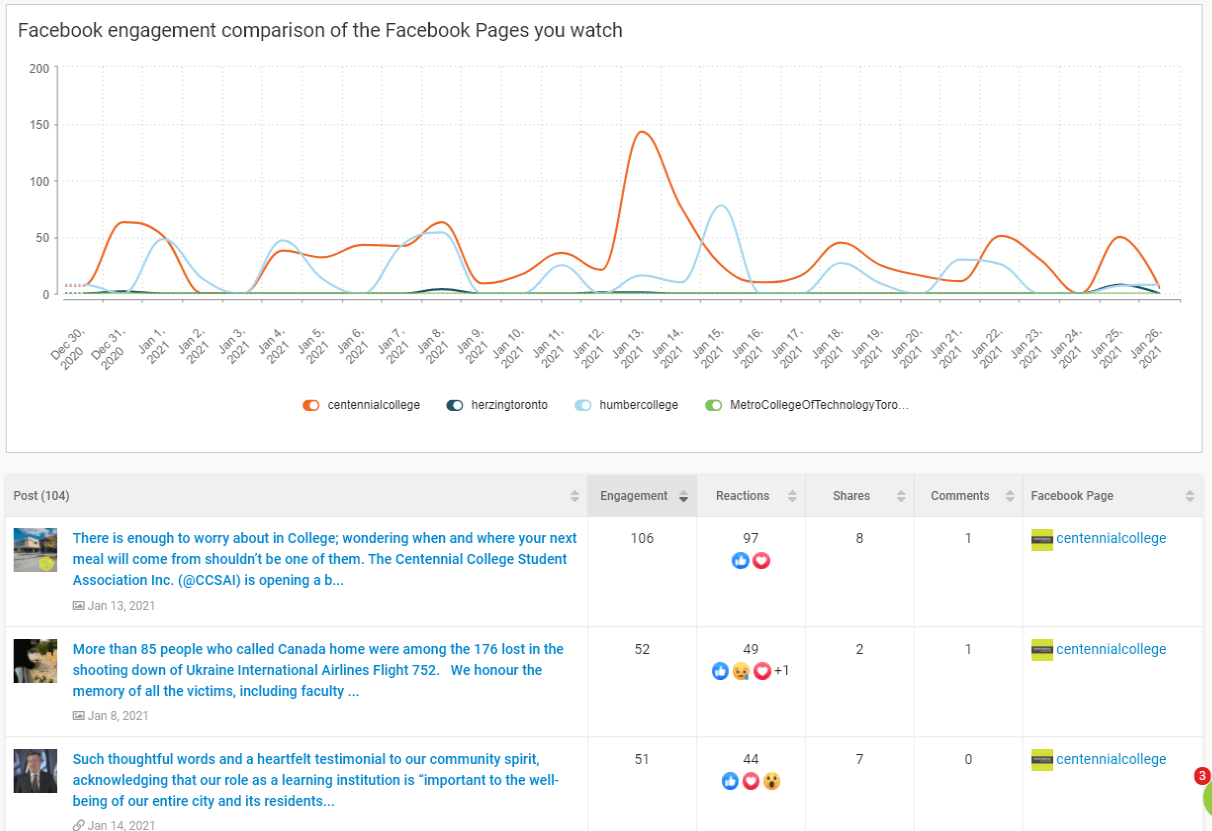Toggle the centennialcollege legend switch
Screen dimensions: 1212x831
coord(311,405)
